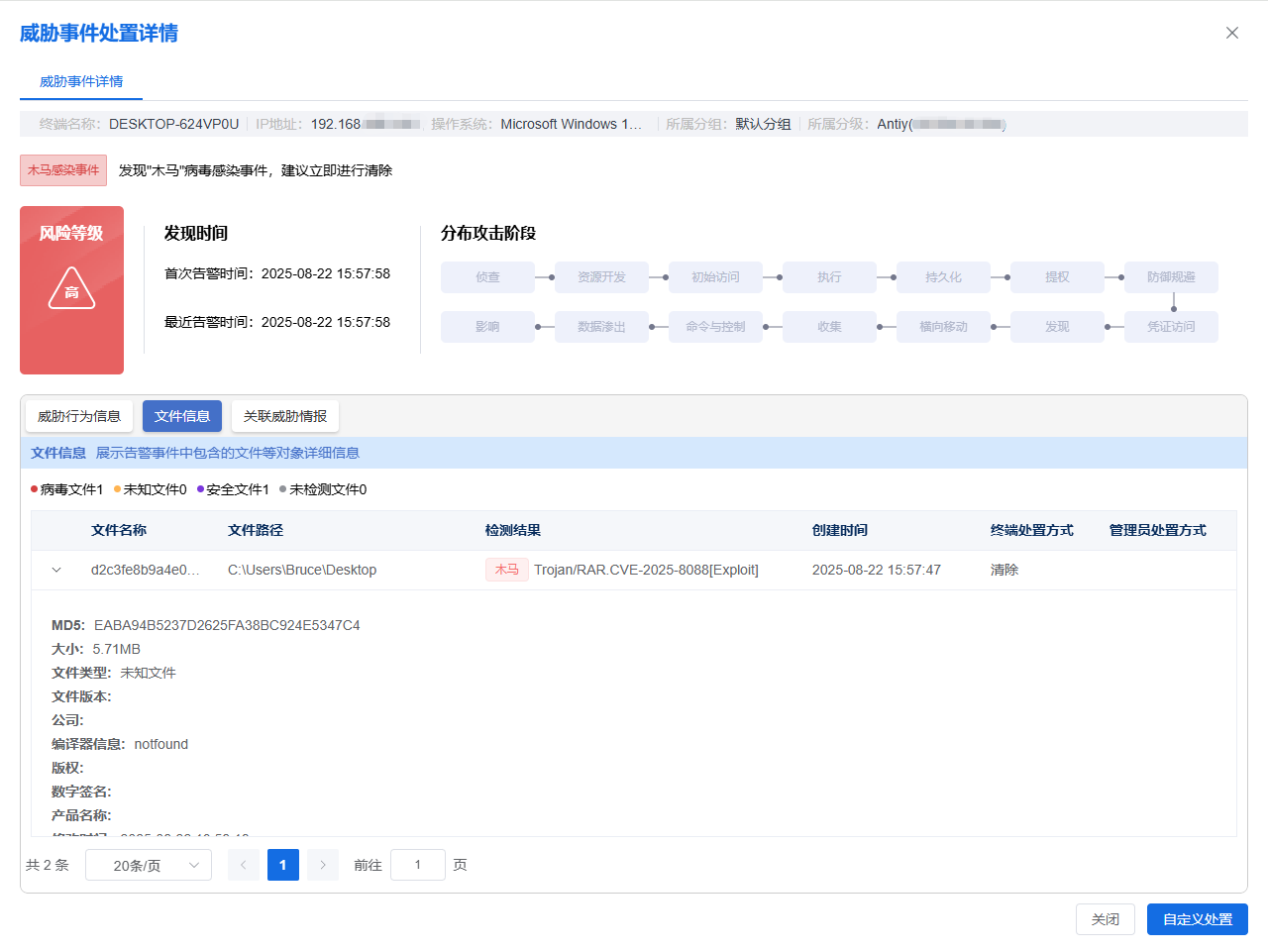Select page number 1 button
The height and width of the screenshot is (952, 1268).
point(283,865)
